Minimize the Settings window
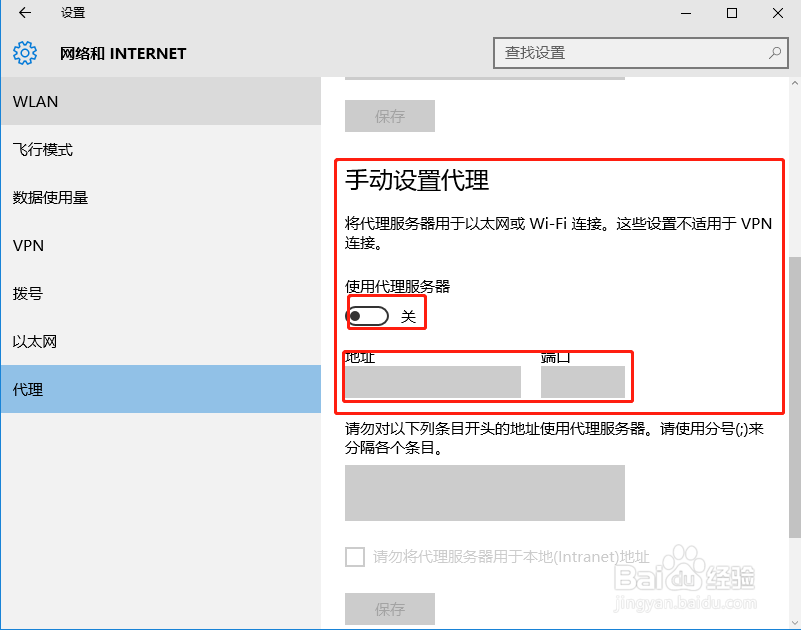Screen dimensions: 801x630 click(x=686, y=13)
